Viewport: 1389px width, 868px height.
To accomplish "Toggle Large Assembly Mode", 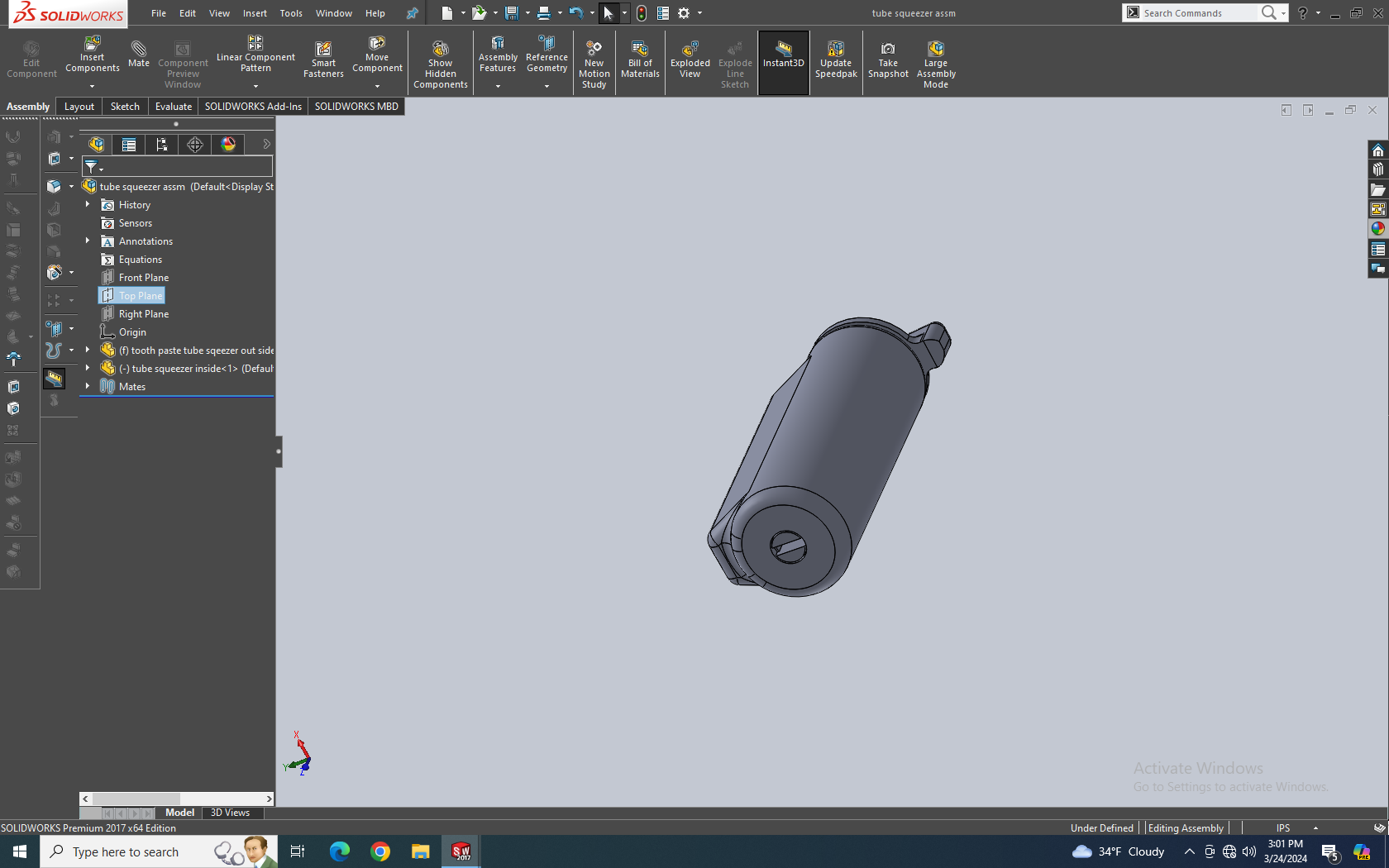I will point(936,64).
